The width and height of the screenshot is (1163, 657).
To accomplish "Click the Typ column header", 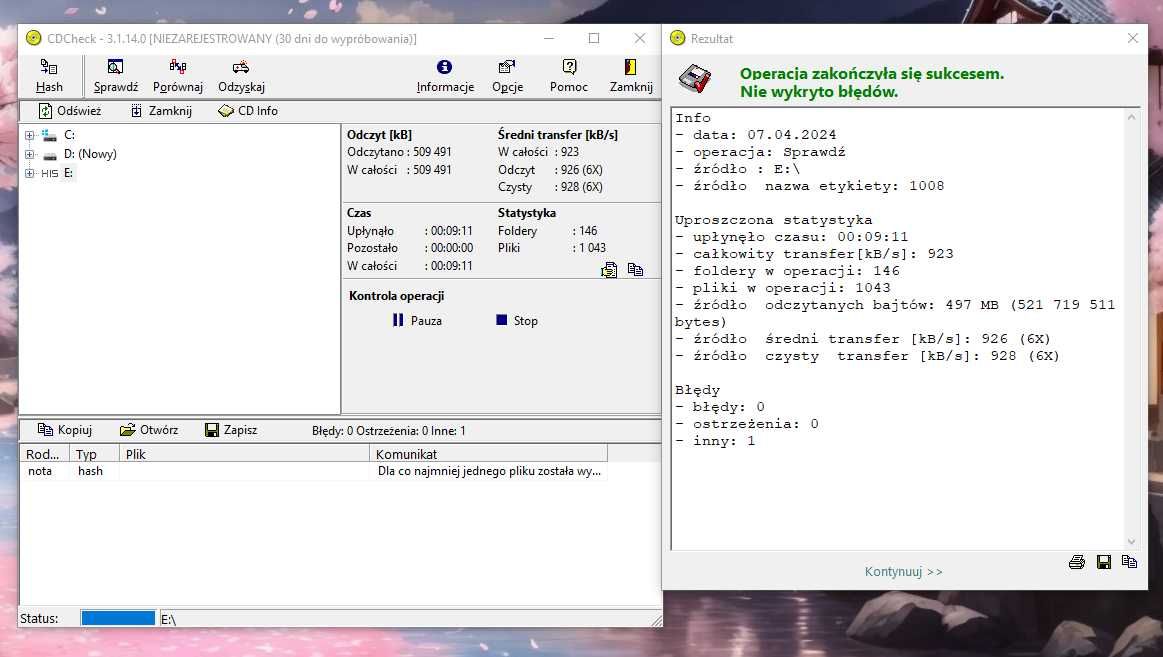I will coord(95,454).
